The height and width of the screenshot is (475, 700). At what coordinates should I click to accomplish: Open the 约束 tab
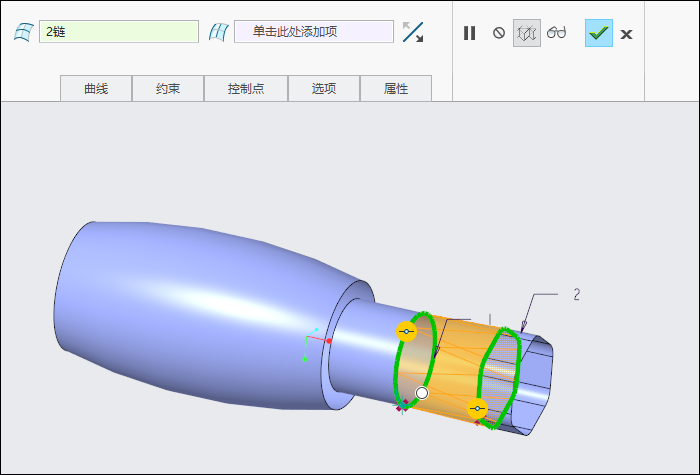(168, 88)
